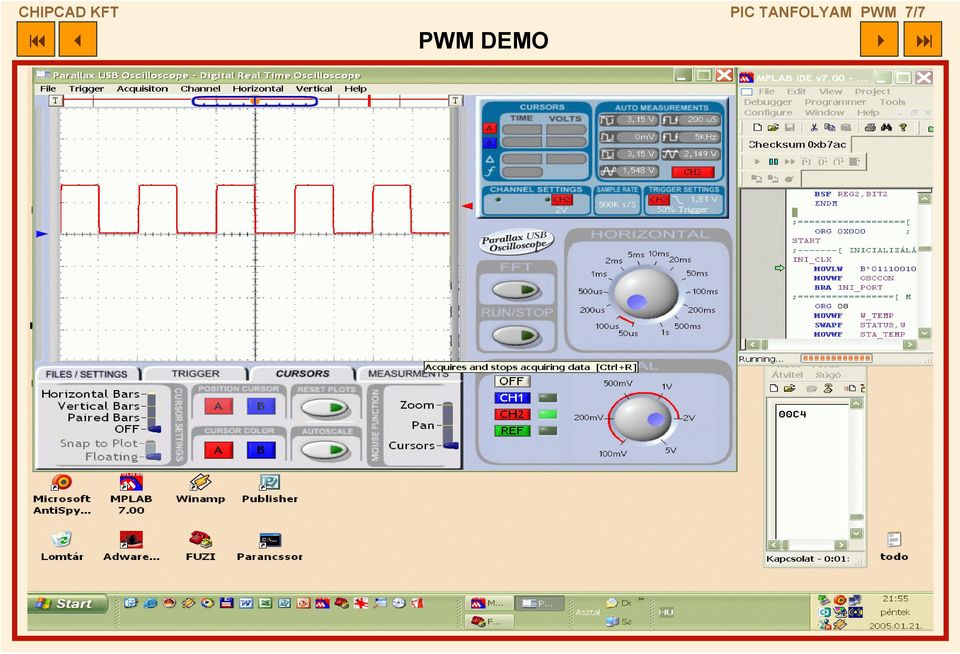This screenshot has height=654, width=960.
Task: Click the CH2 button in trigger settings
Action: point(659,200)
